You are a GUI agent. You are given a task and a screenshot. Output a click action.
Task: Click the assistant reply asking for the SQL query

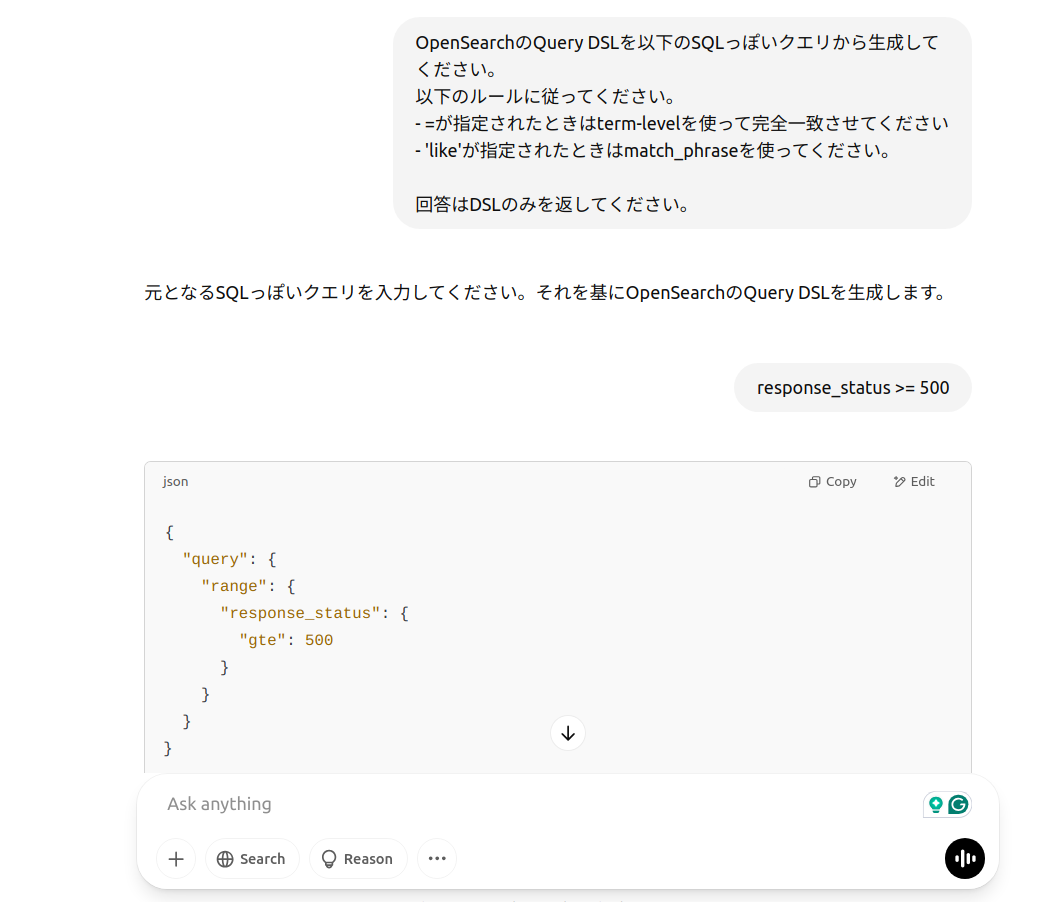point(545,293)
